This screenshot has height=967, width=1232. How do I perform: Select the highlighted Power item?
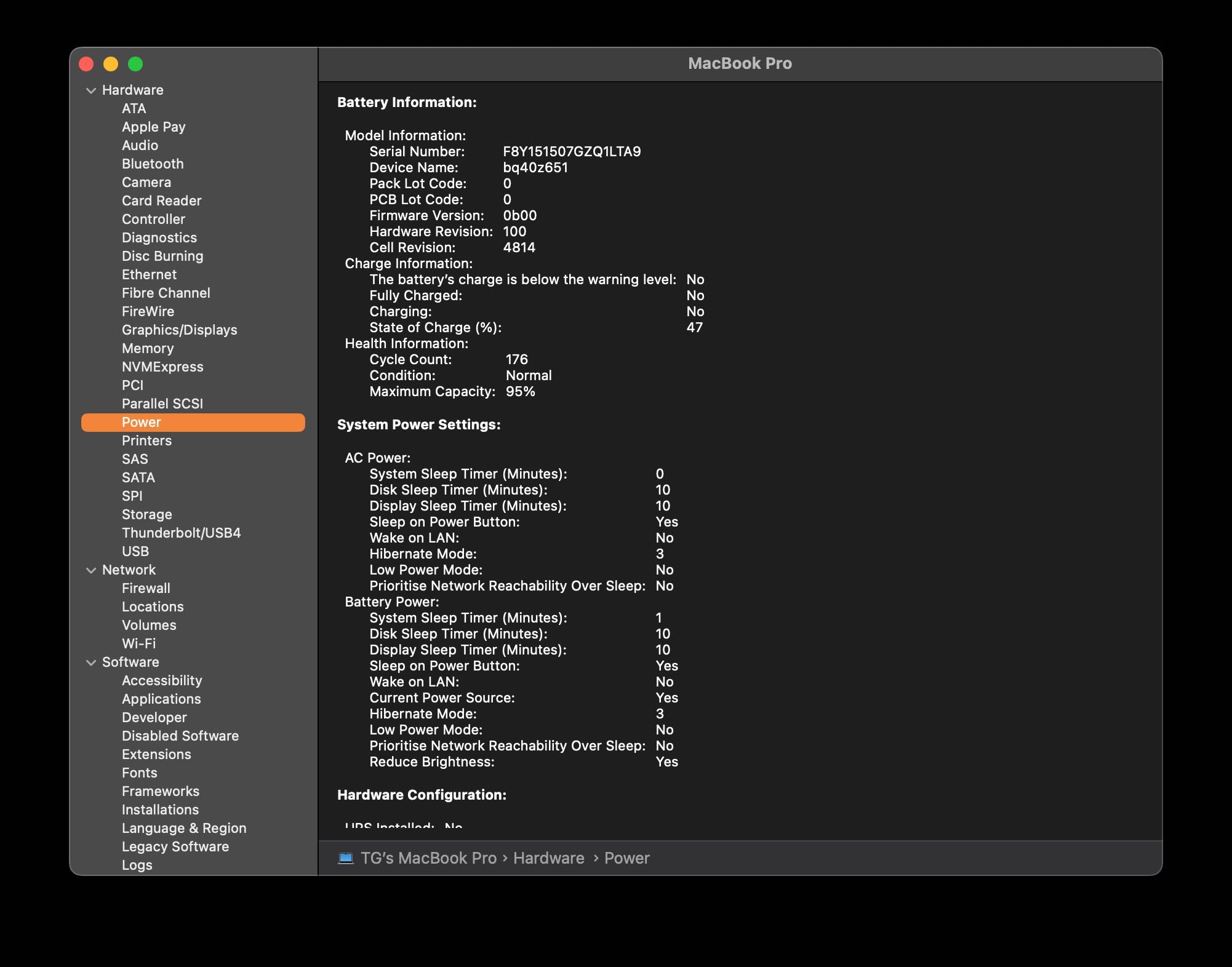click(193, 422)
